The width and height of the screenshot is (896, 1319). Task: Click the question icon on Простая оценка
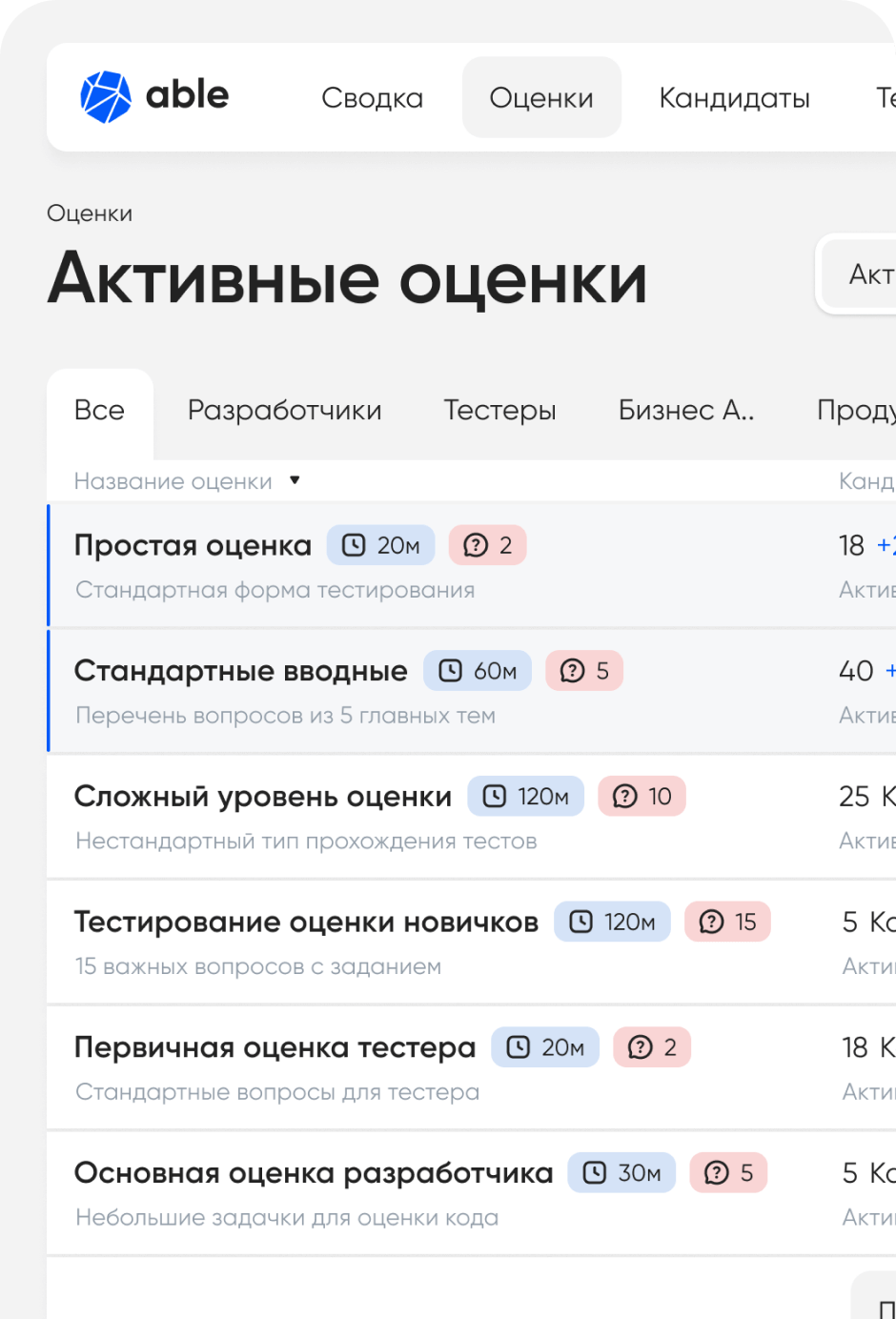(475, 545)
